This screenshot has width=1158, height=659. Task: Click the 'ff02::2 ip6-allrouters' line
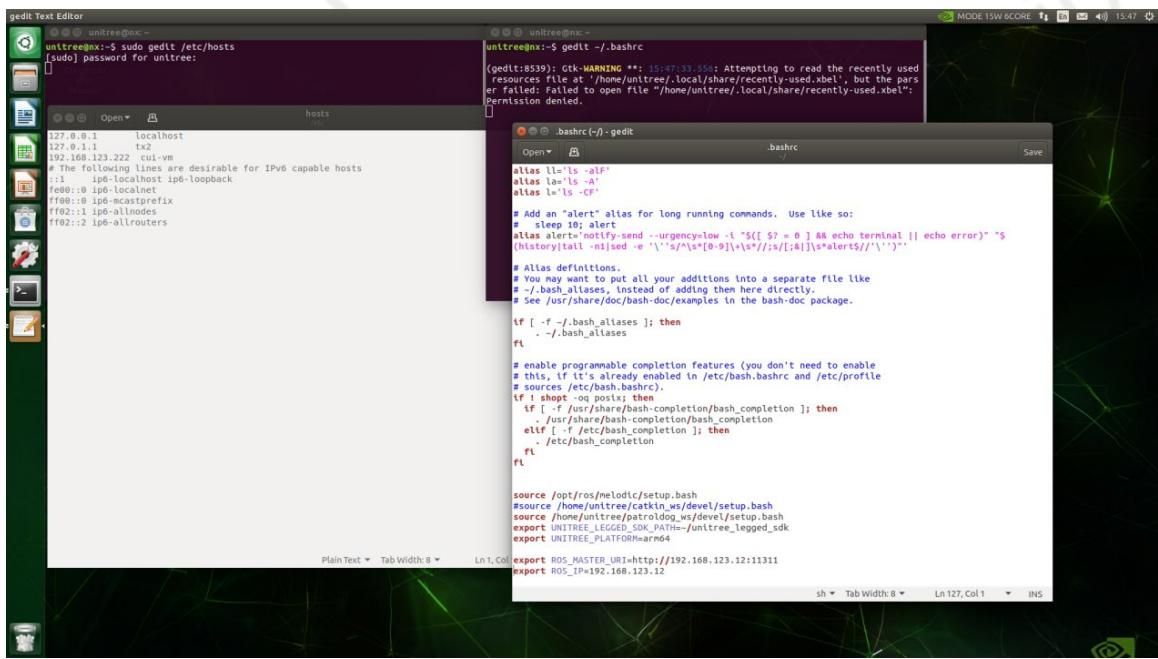(108, 222)
